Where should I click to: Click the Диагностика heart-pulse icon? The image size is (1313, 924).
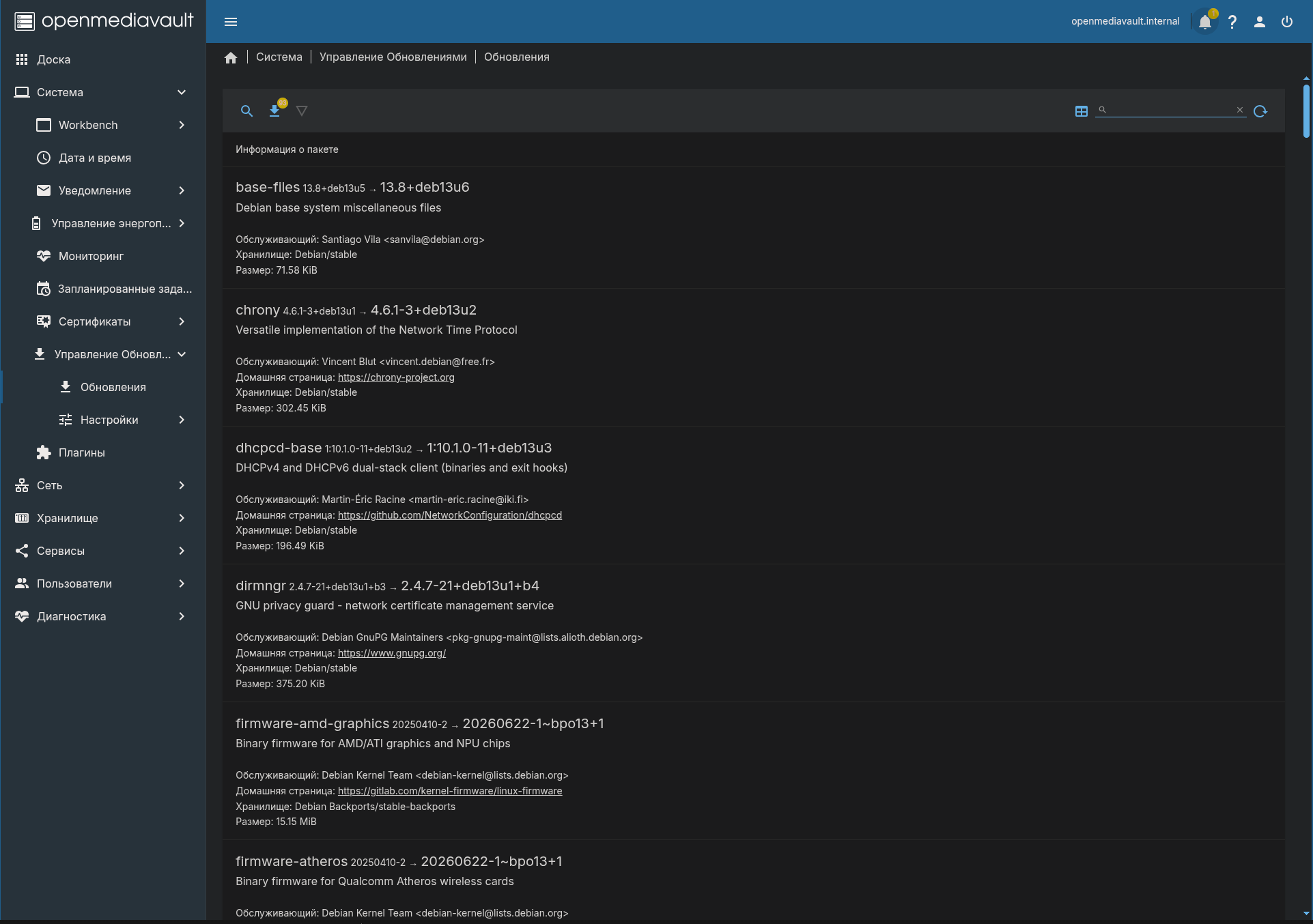(x=22, y=616)
